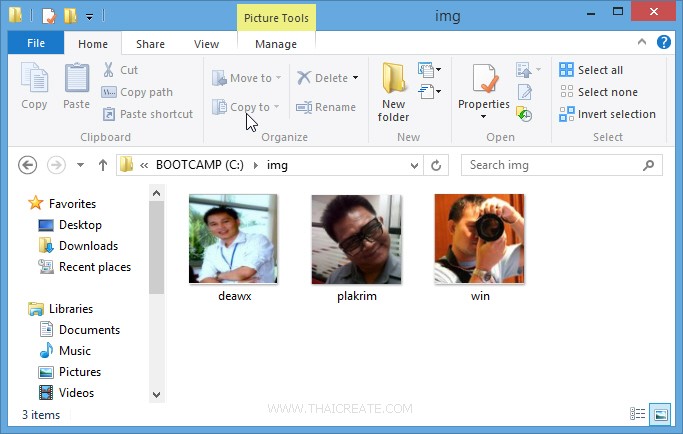Image resolution: width=683 pixels, height=434 pixels.
Task: Refresh the img folder view
Action: click(436, 165)
